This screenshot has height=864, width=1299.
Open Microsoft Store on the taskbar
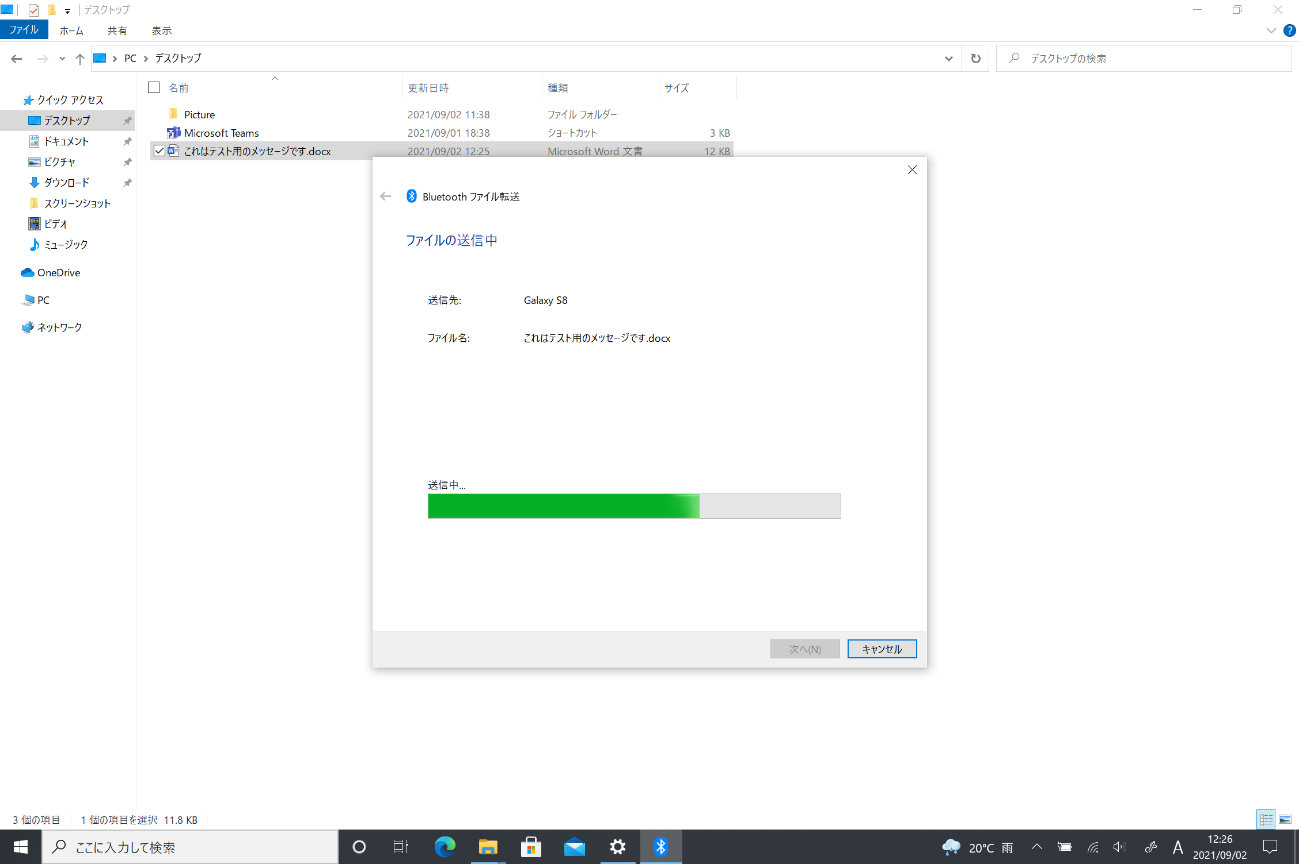(531, 847)
